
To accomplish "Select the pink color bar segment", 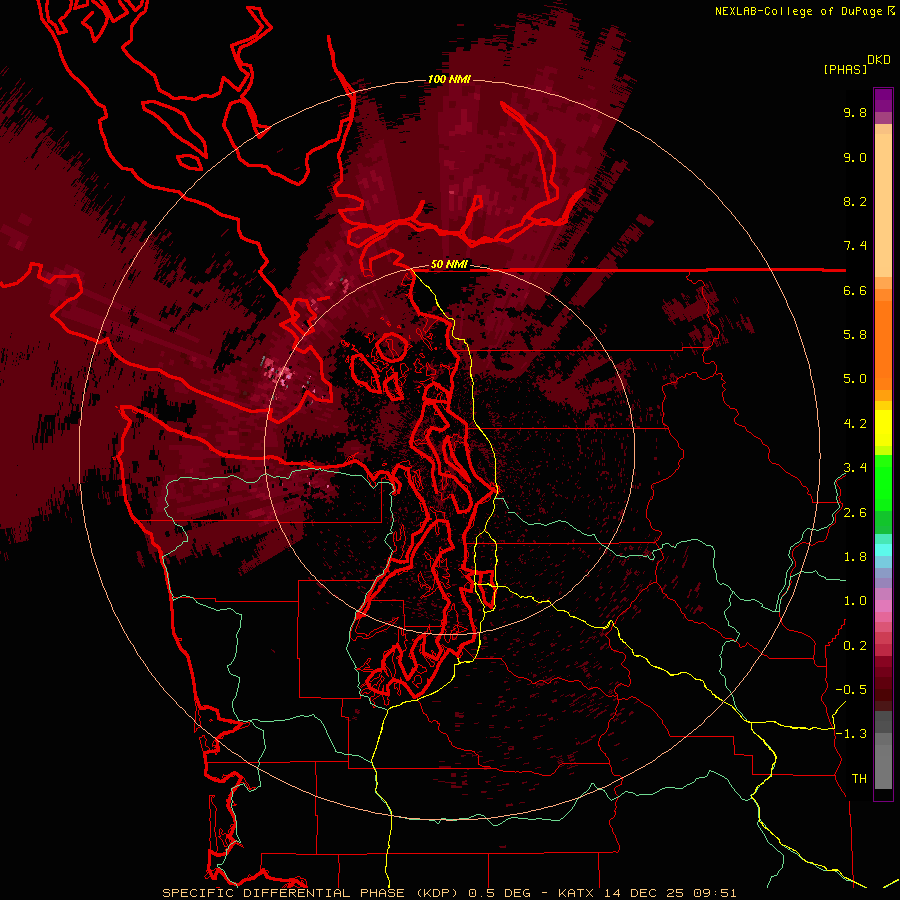I will [883, 606].
